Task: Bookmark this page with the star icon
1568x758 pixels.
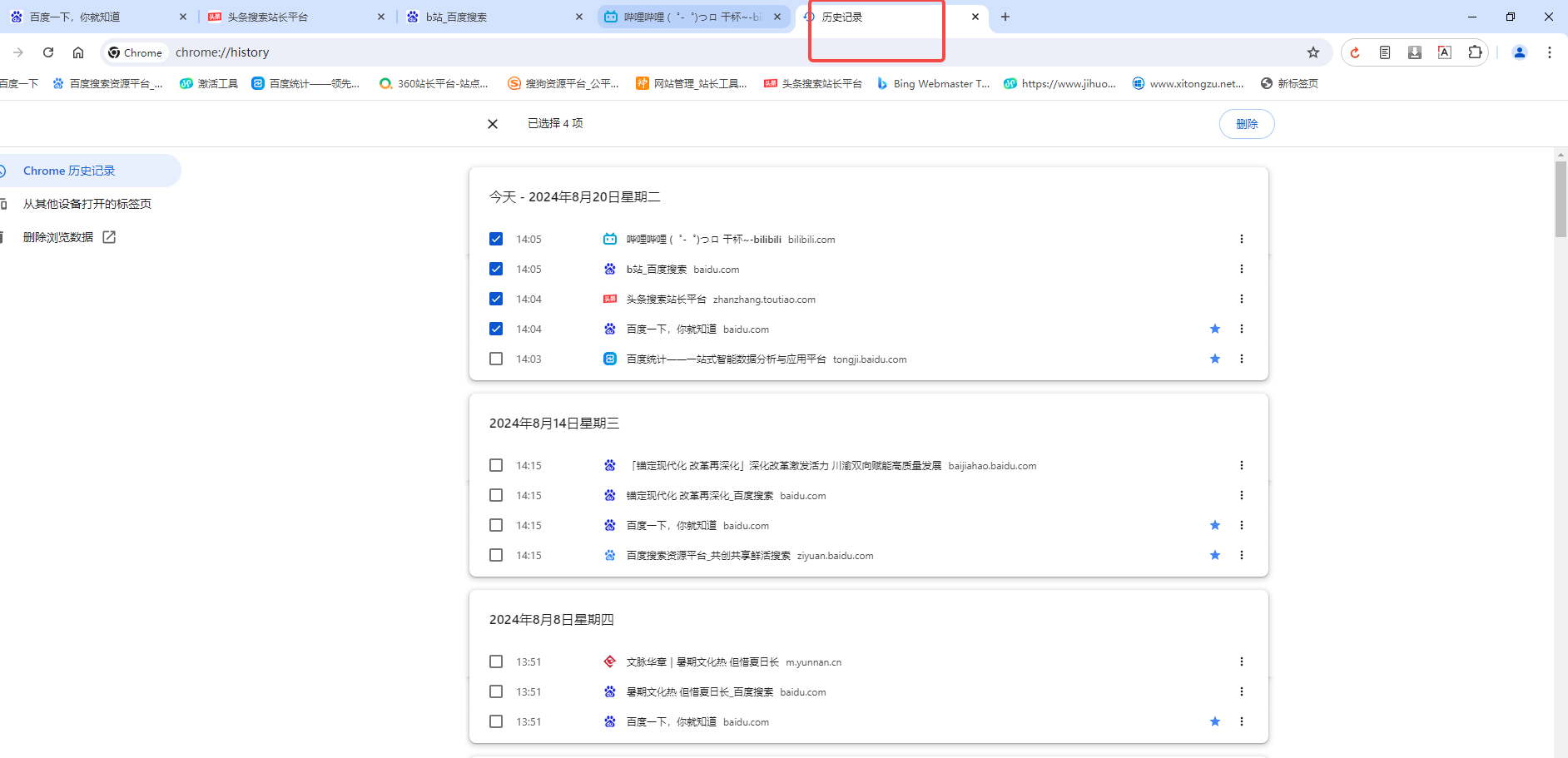Action: pyautogui.click(x=1313, y=52)
